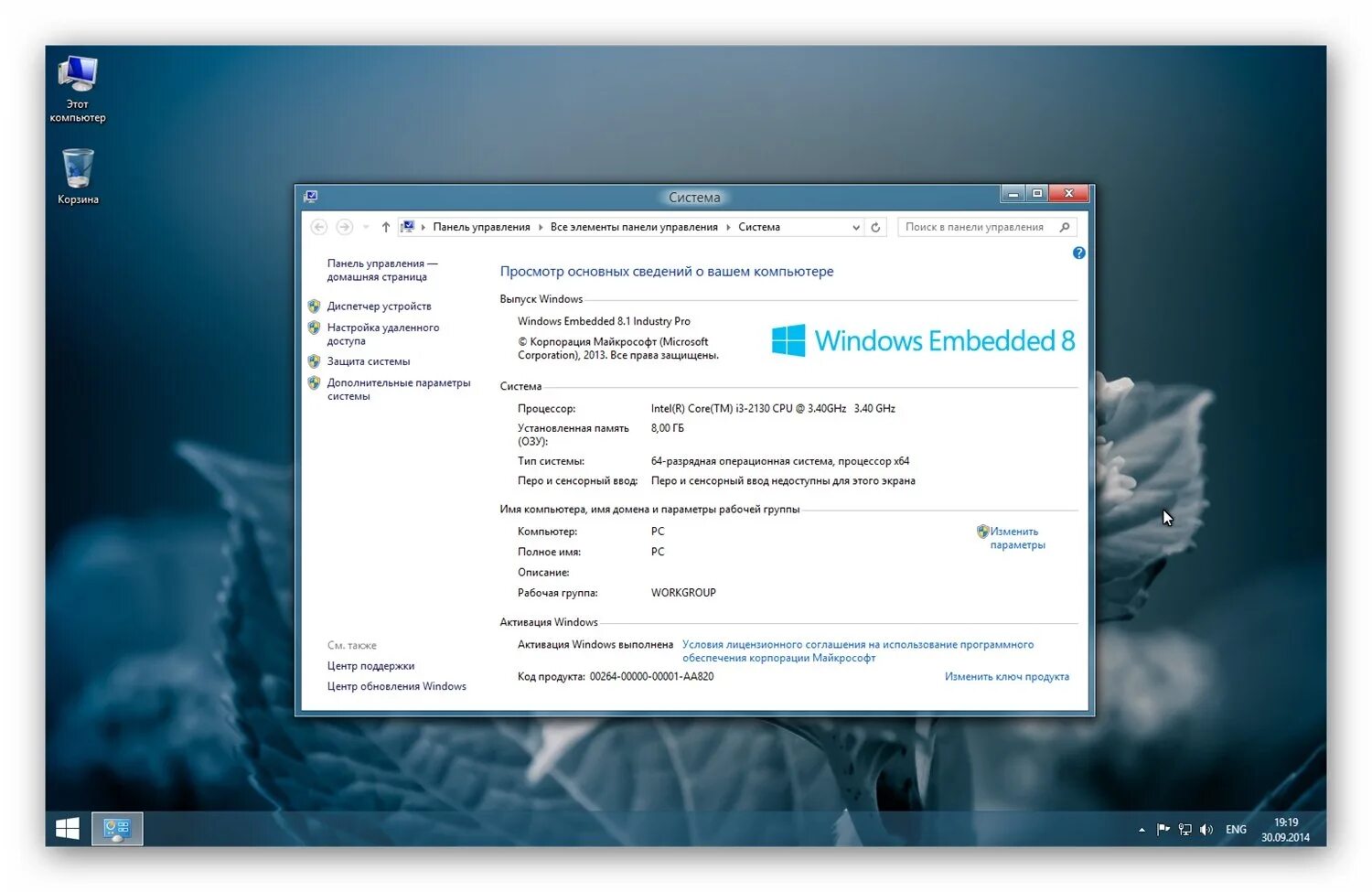Expand the chevron after 'Панель управления'
This screenshot has height=892, width=1372.
541,227
